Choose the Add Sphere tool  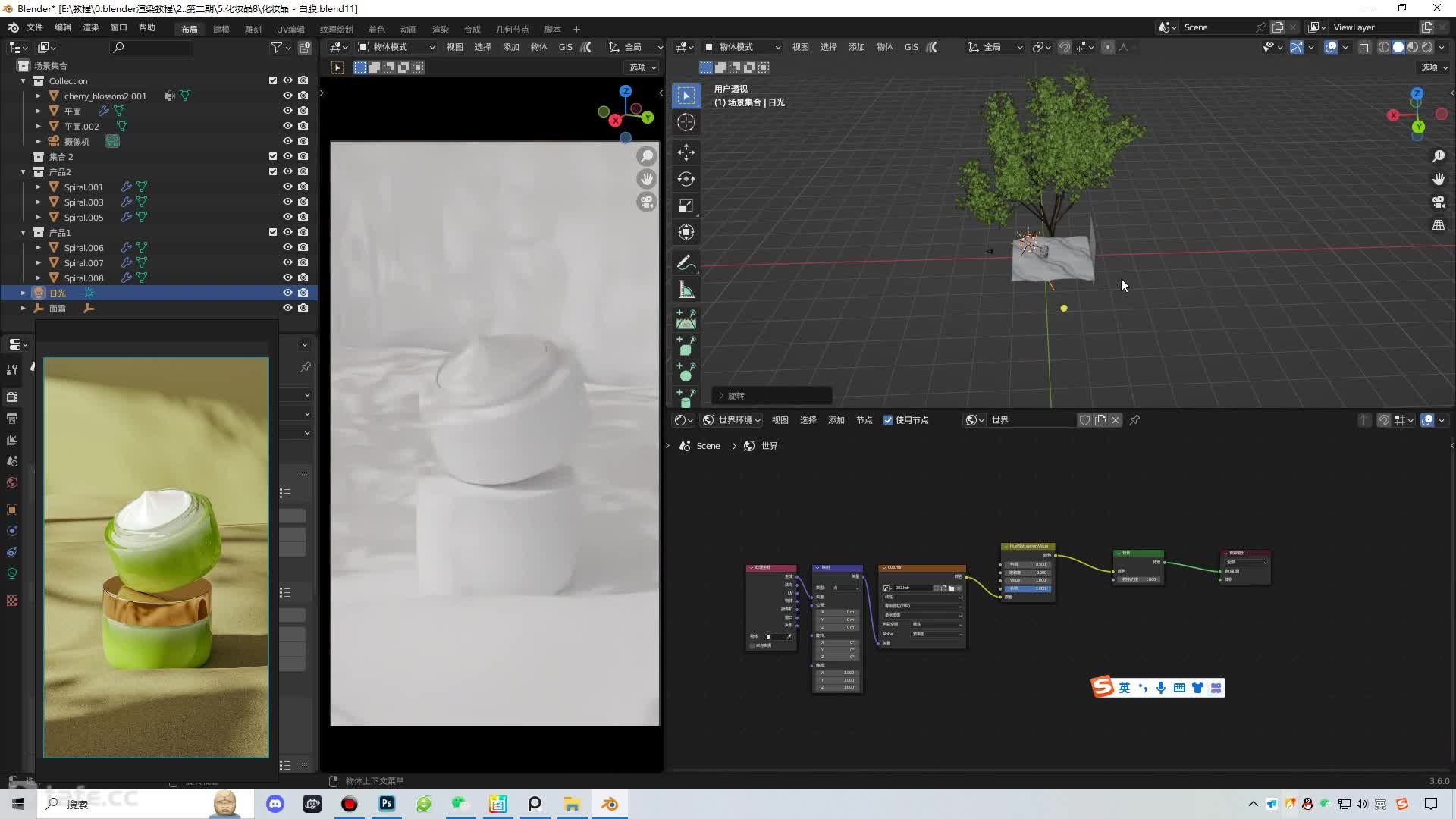686,372
